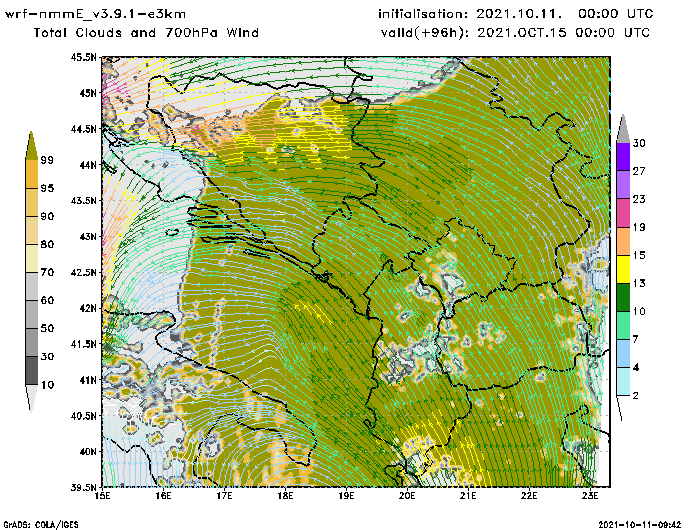700x530 pixels.
Task: Click the 2021-10-11-09:42 timestamp
Action: pos(640,524)
